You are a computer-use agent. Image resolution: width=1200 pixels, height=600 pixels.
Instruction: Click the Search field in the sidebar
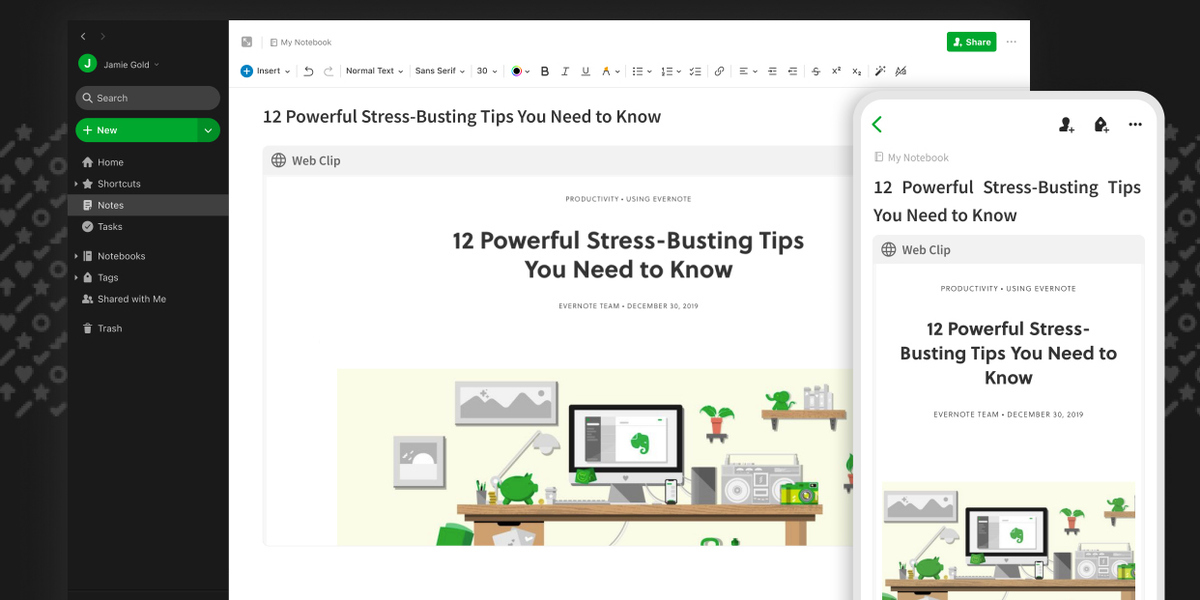pos(147,98)
